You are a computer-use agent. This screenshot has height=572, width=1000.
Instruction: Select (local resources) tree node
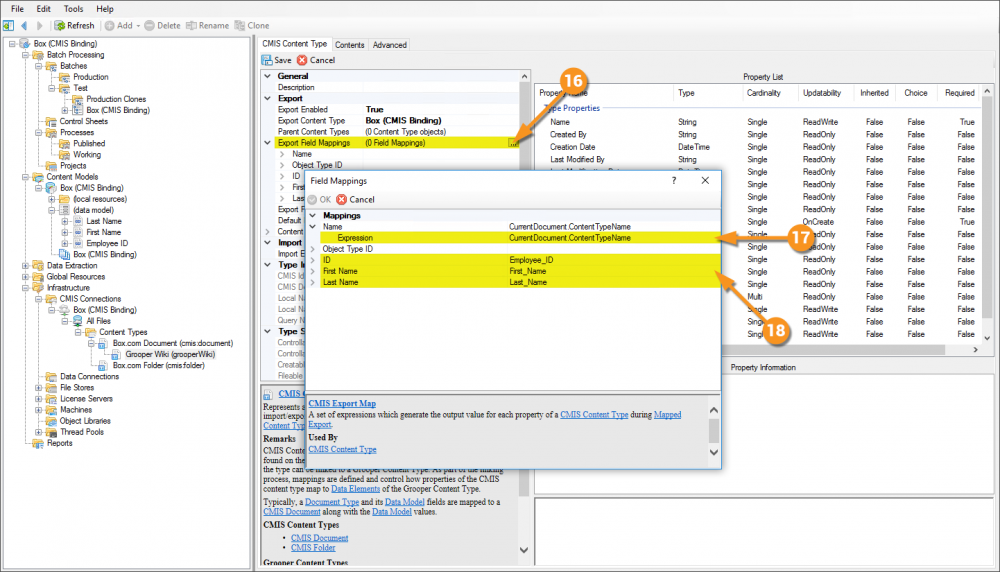(x=100, y=199)
